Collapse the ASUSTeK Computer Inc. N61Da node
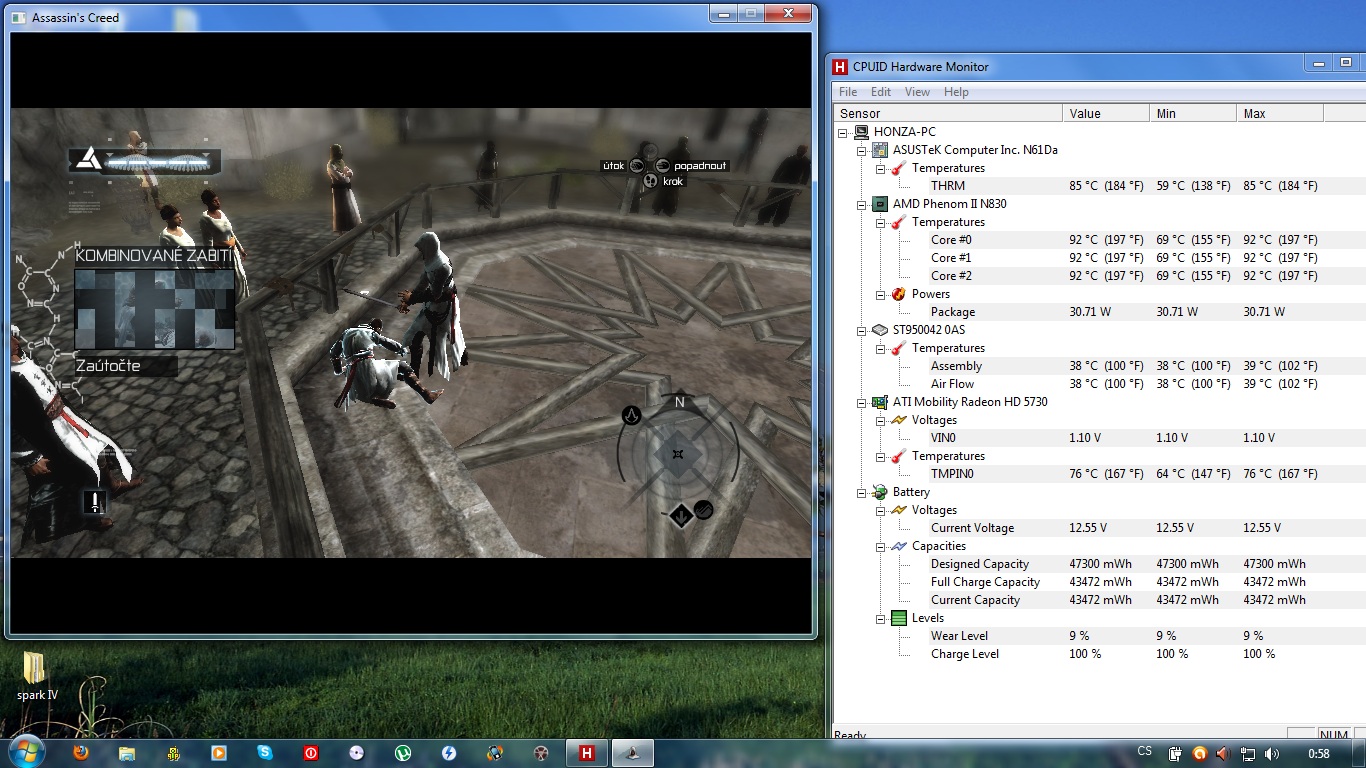 (862, 150)
